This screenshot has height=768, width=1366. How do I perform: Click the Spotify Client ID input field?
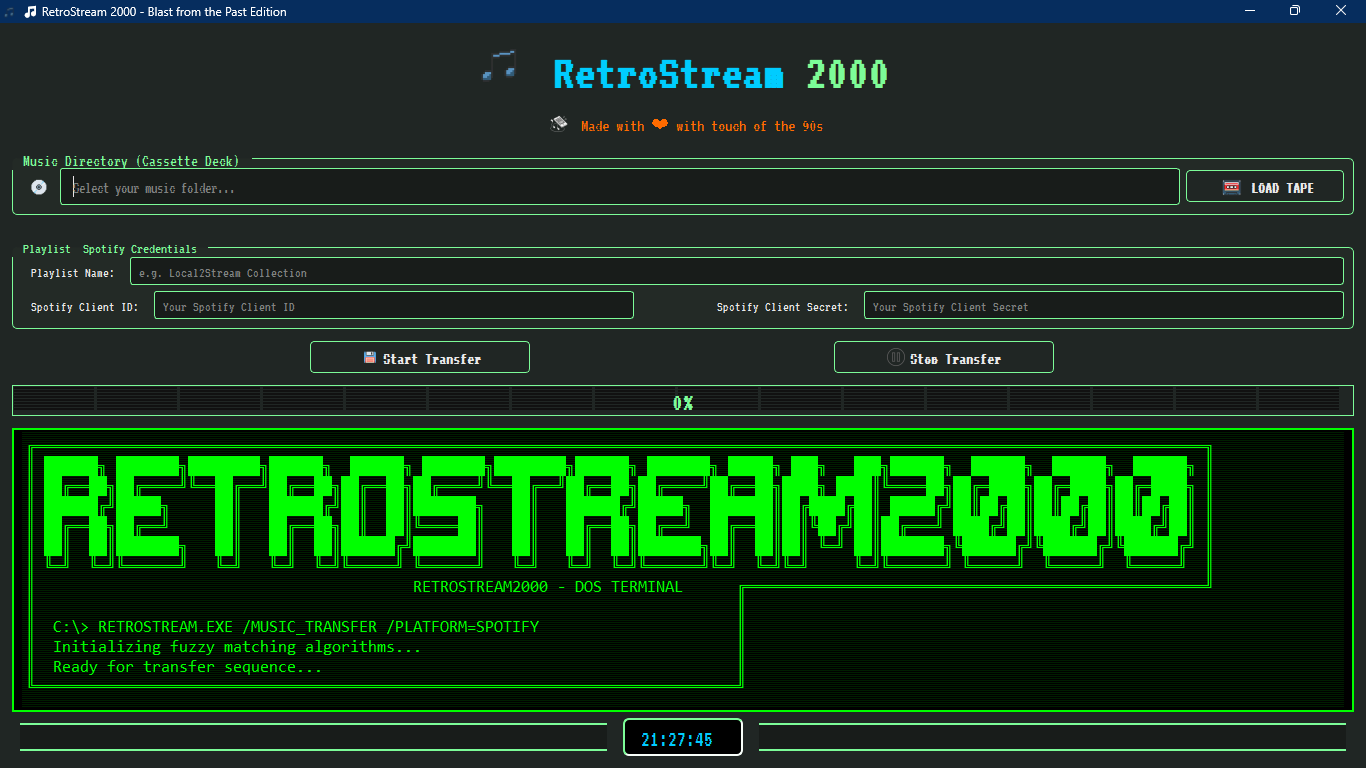click(x=394, y=306)
